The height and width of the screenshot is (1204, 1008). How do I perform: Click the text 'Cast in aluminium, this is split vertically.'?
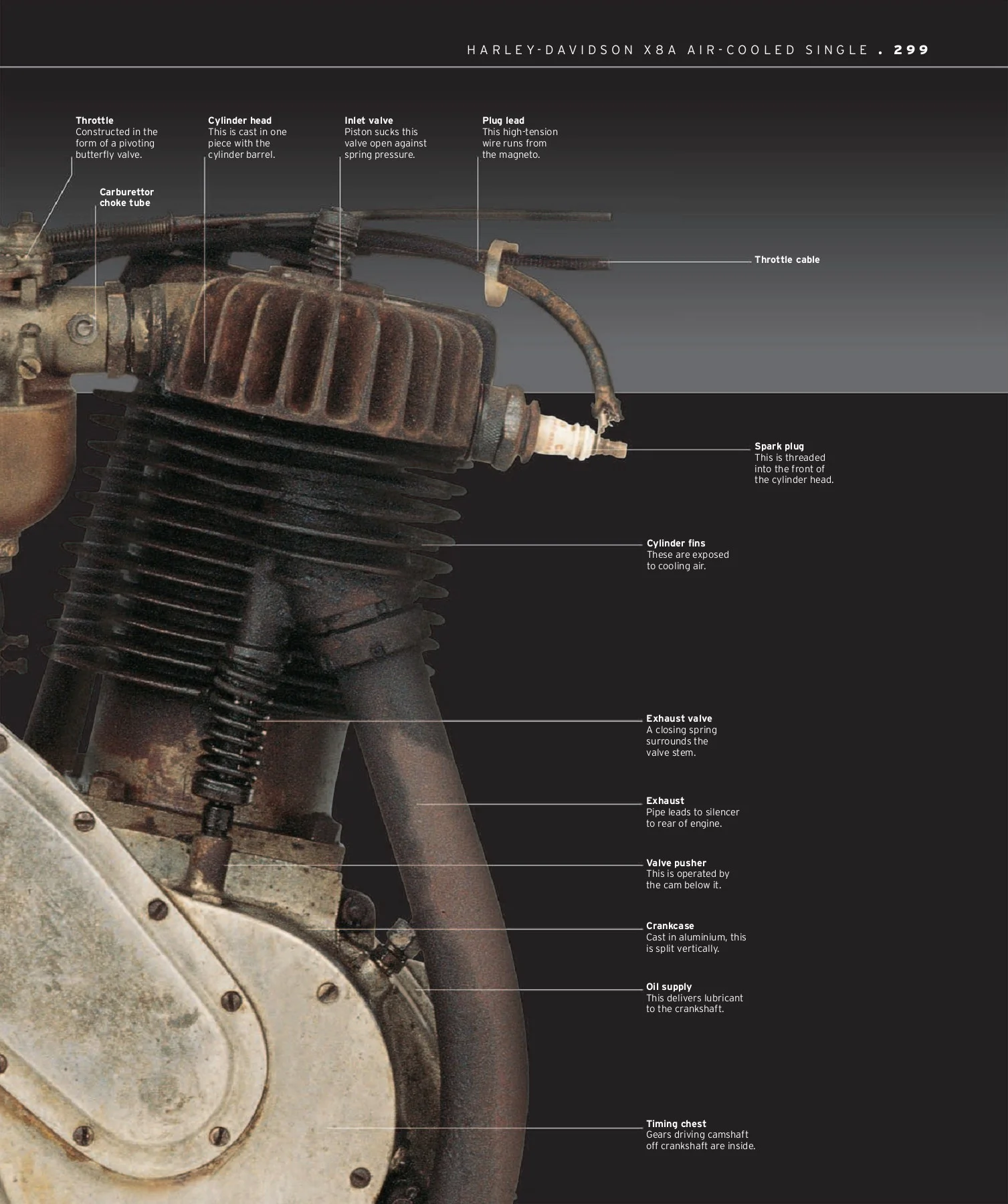click(696, 943)
